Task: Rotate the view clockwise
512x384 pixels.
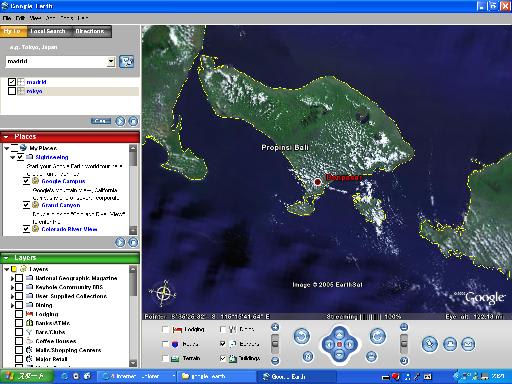Action: point(378,336)
